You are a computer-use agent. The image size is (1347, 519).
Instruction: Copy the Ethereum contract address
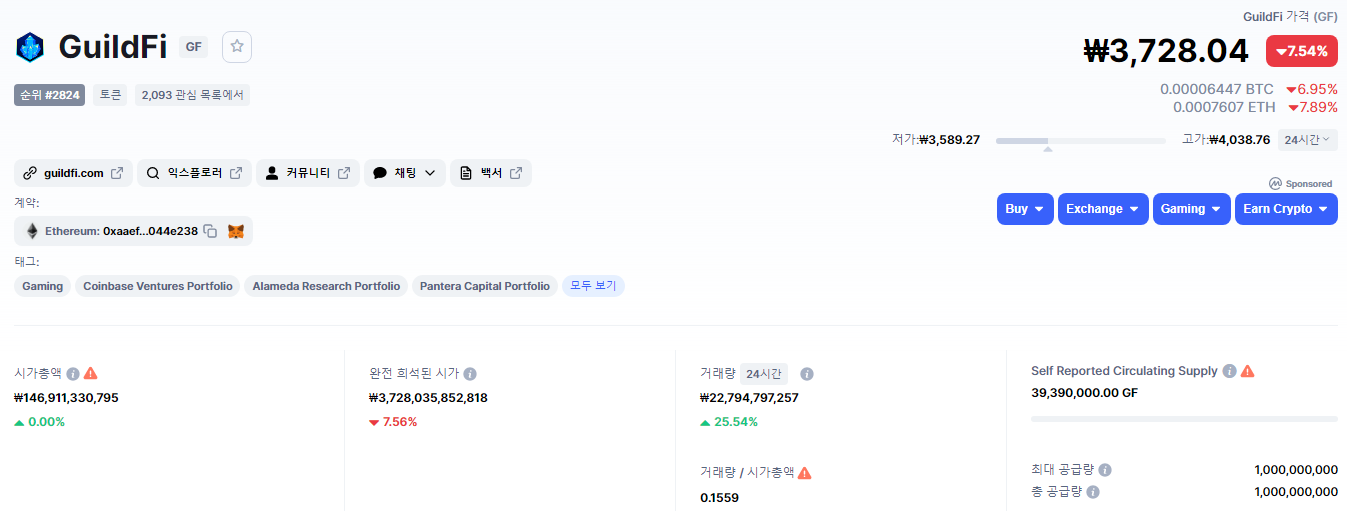(x=210, y=231)
